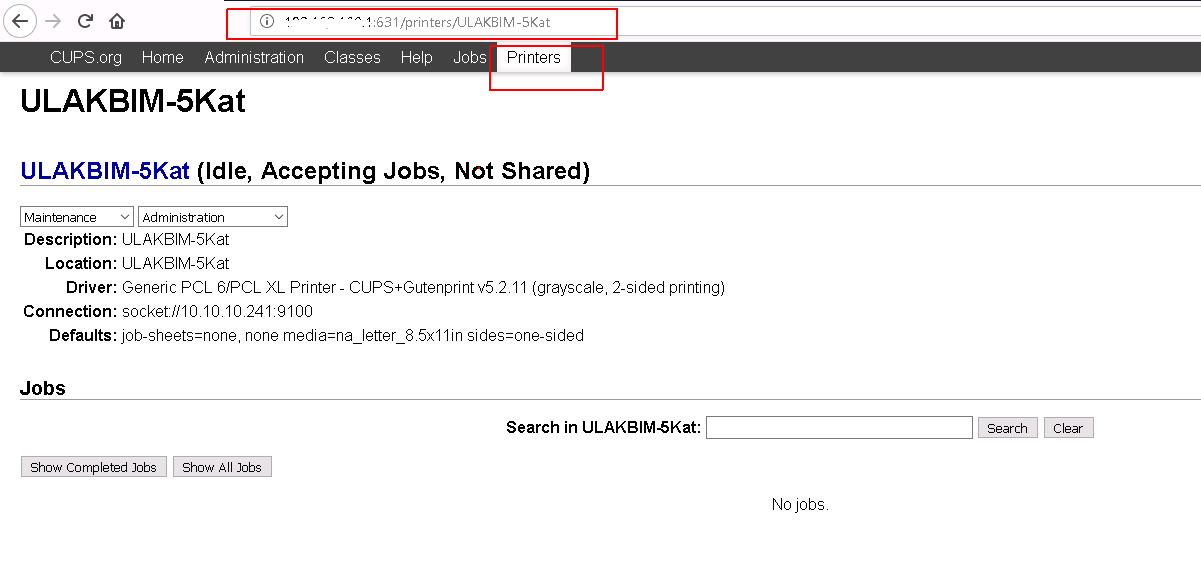Image resolution: width=1201 pixels, height=574 pixels.
Task: Click the browser back arrow
Action: pyautogui.click(x=19, y=21)
